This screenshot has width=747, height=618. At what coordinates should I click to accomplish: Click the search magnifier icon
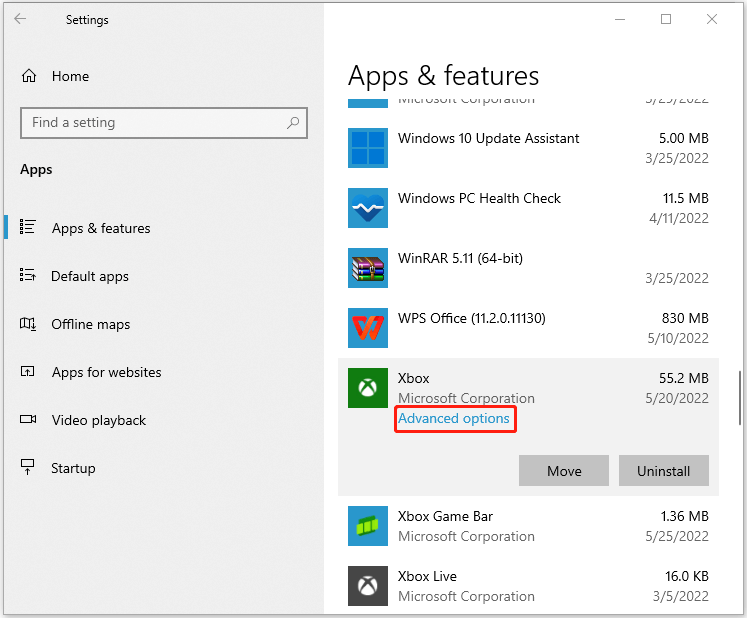click(293, 123)
